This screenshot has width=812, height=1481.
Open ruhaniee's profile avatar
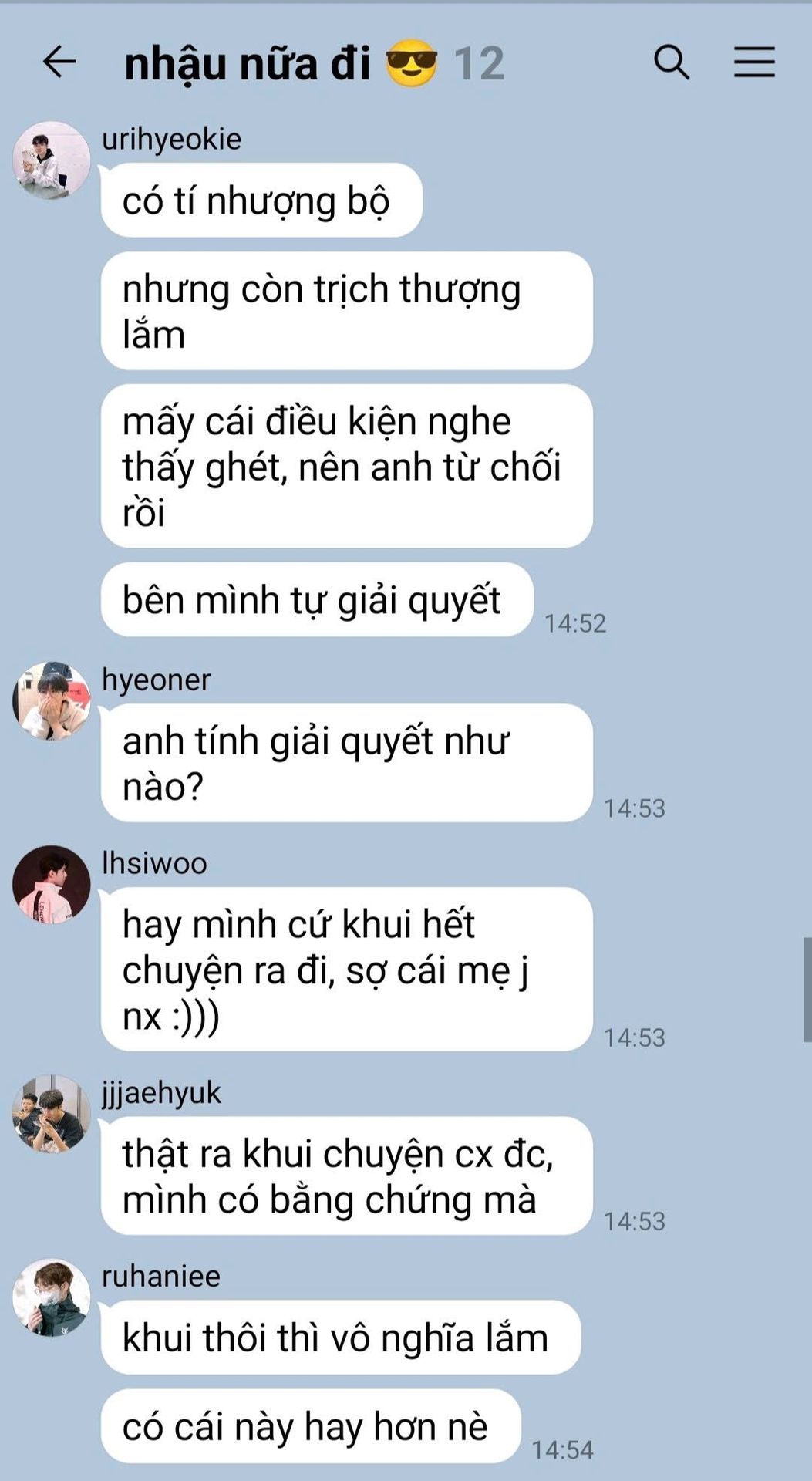(51, 1297)
